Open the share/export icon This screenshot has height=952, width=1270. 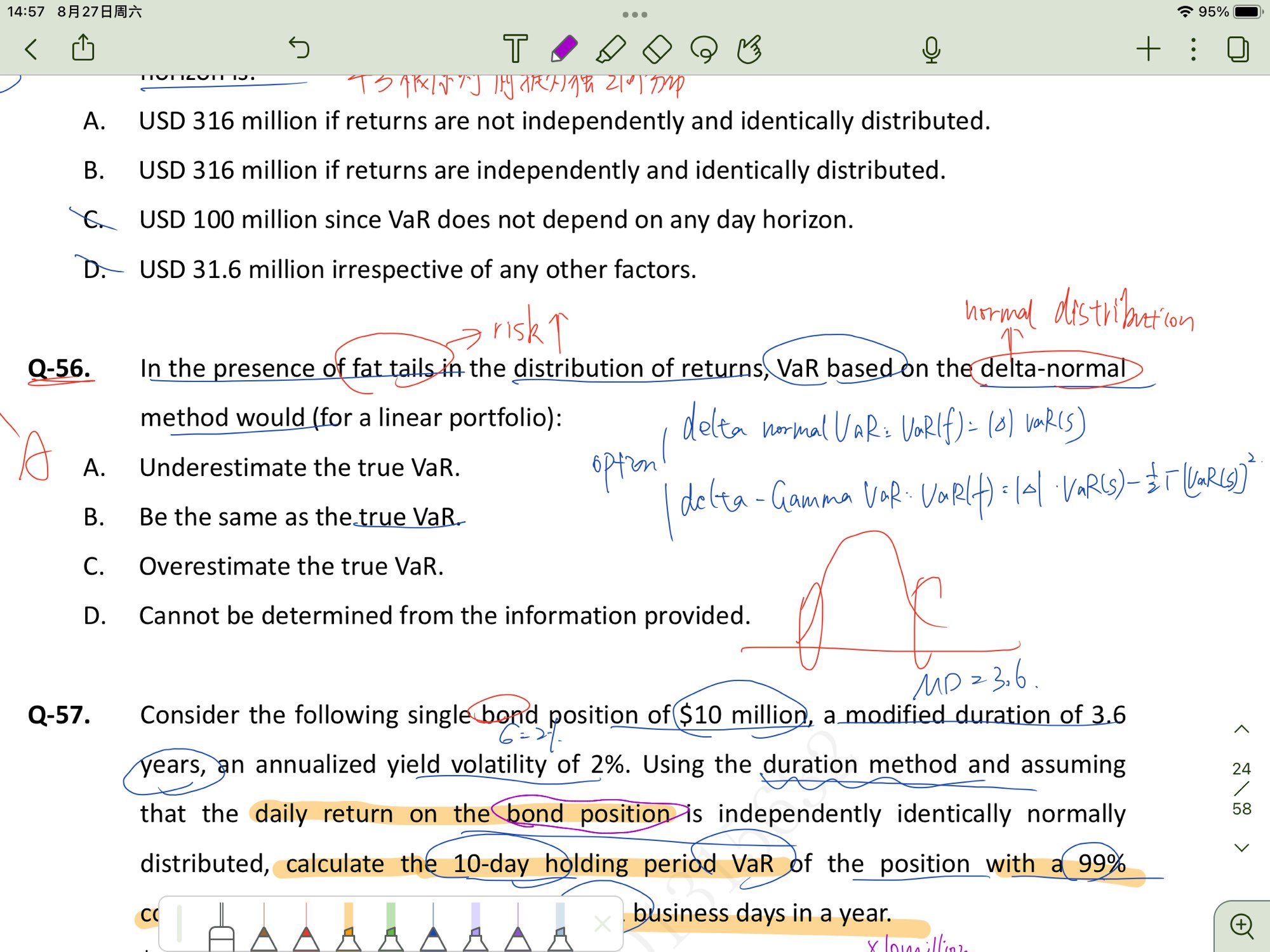tap(83, 48)
